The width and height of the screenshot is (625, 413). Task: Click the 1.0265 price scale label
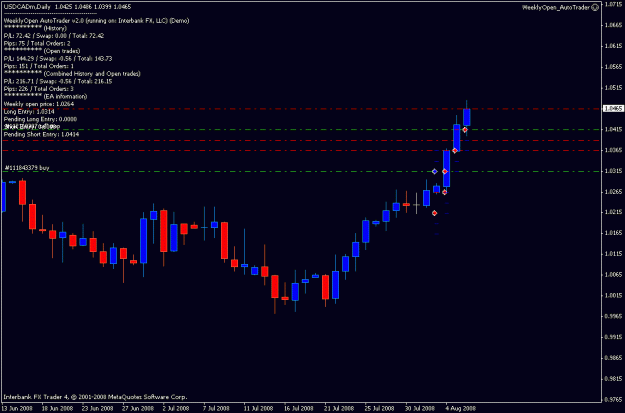614,191
